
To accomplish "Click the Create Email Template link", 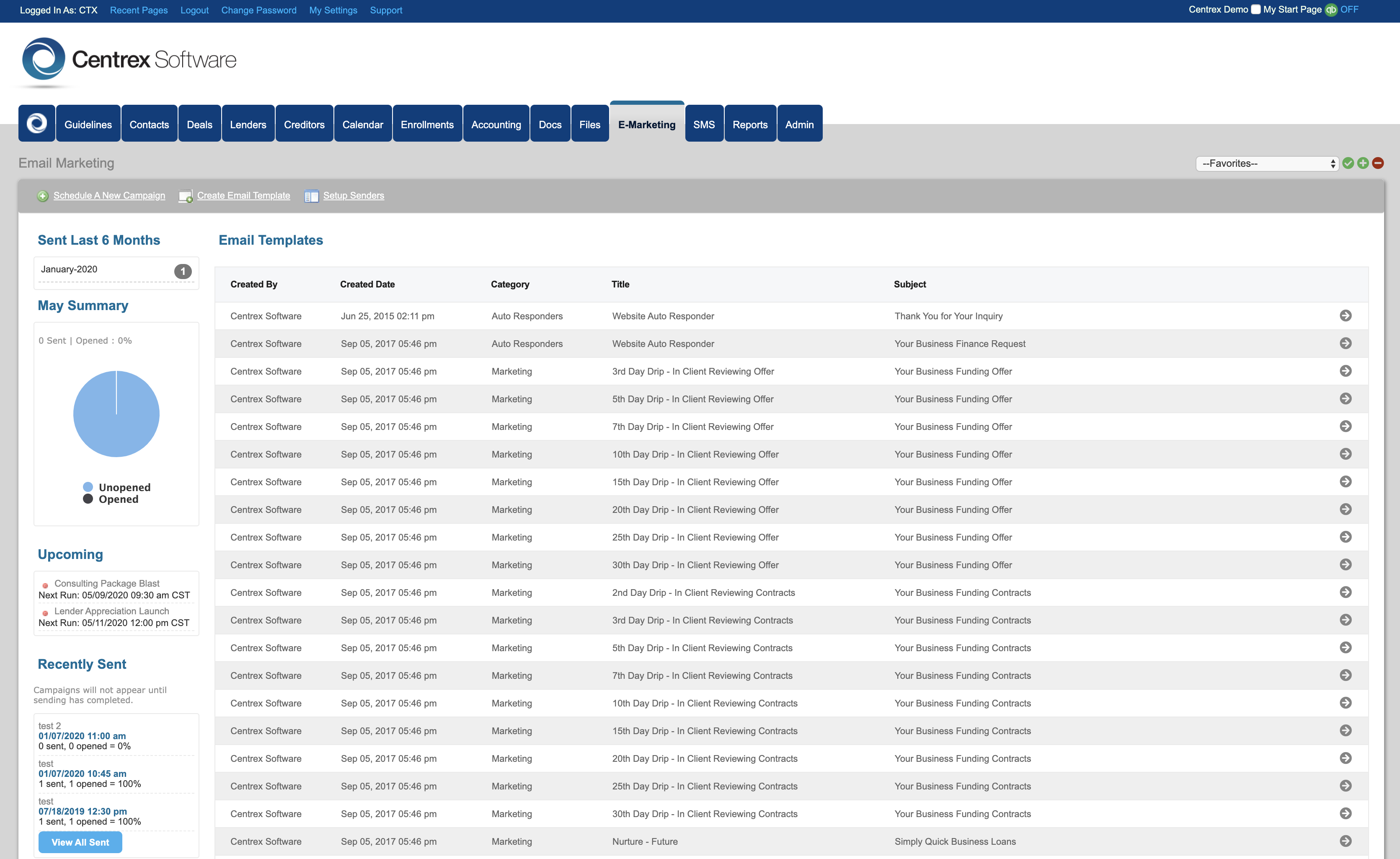I will pos(244,196).
